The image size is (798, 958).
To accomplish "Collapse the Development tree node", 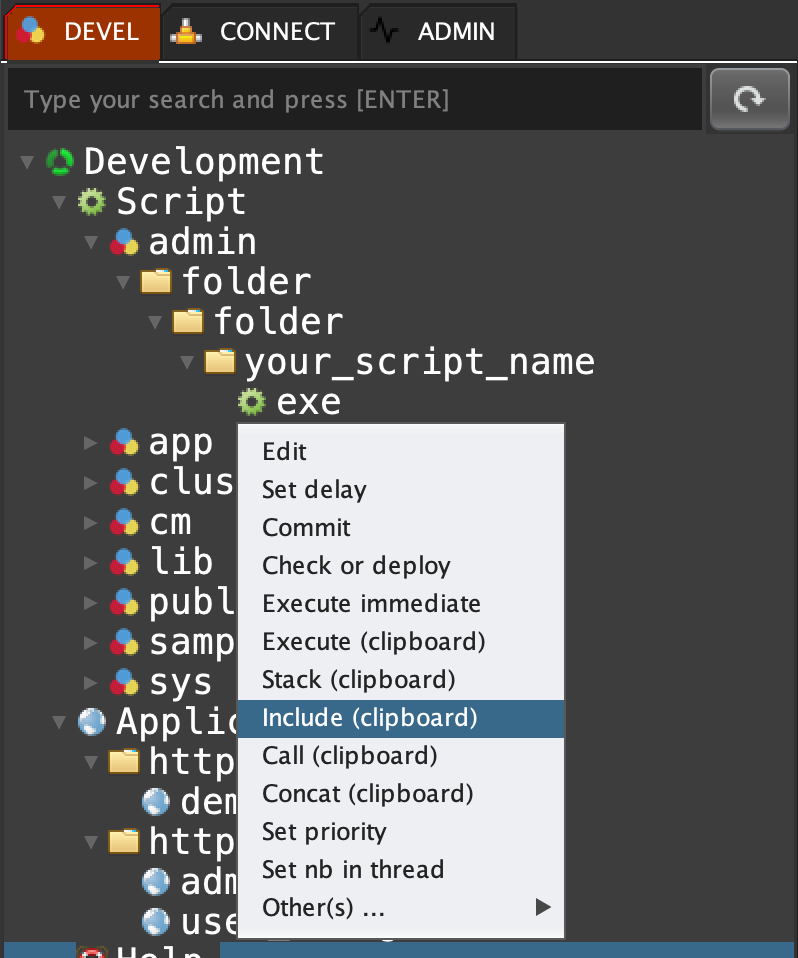I will (x=27, y=162).
